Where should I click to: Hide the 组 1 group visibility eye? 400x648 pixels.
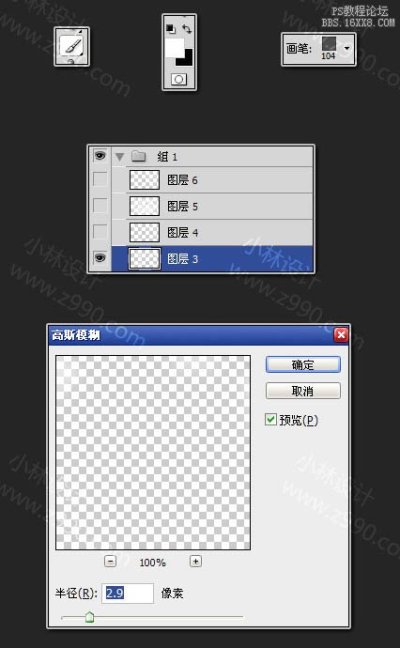(100, 156)
